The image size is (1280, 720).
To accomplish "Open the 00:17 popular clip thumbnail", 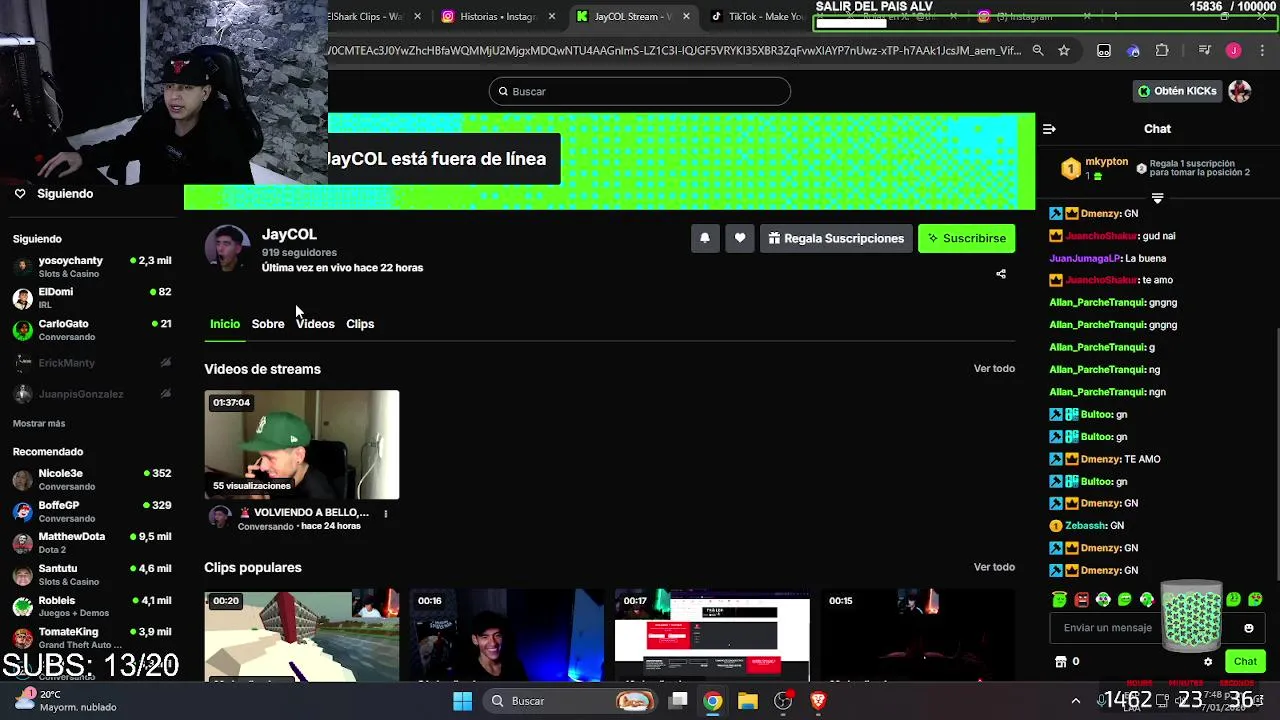I will coord(712,636).
